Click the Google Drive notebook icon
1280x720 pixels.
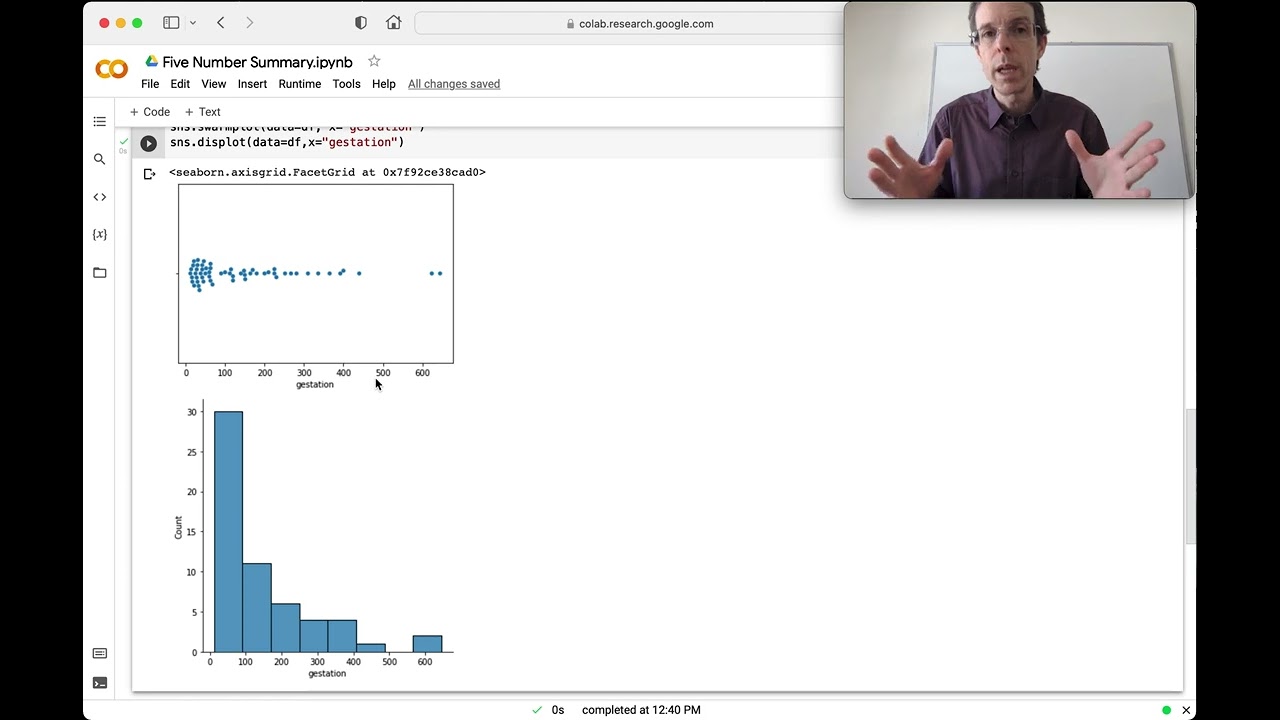(x=151, y=61)
